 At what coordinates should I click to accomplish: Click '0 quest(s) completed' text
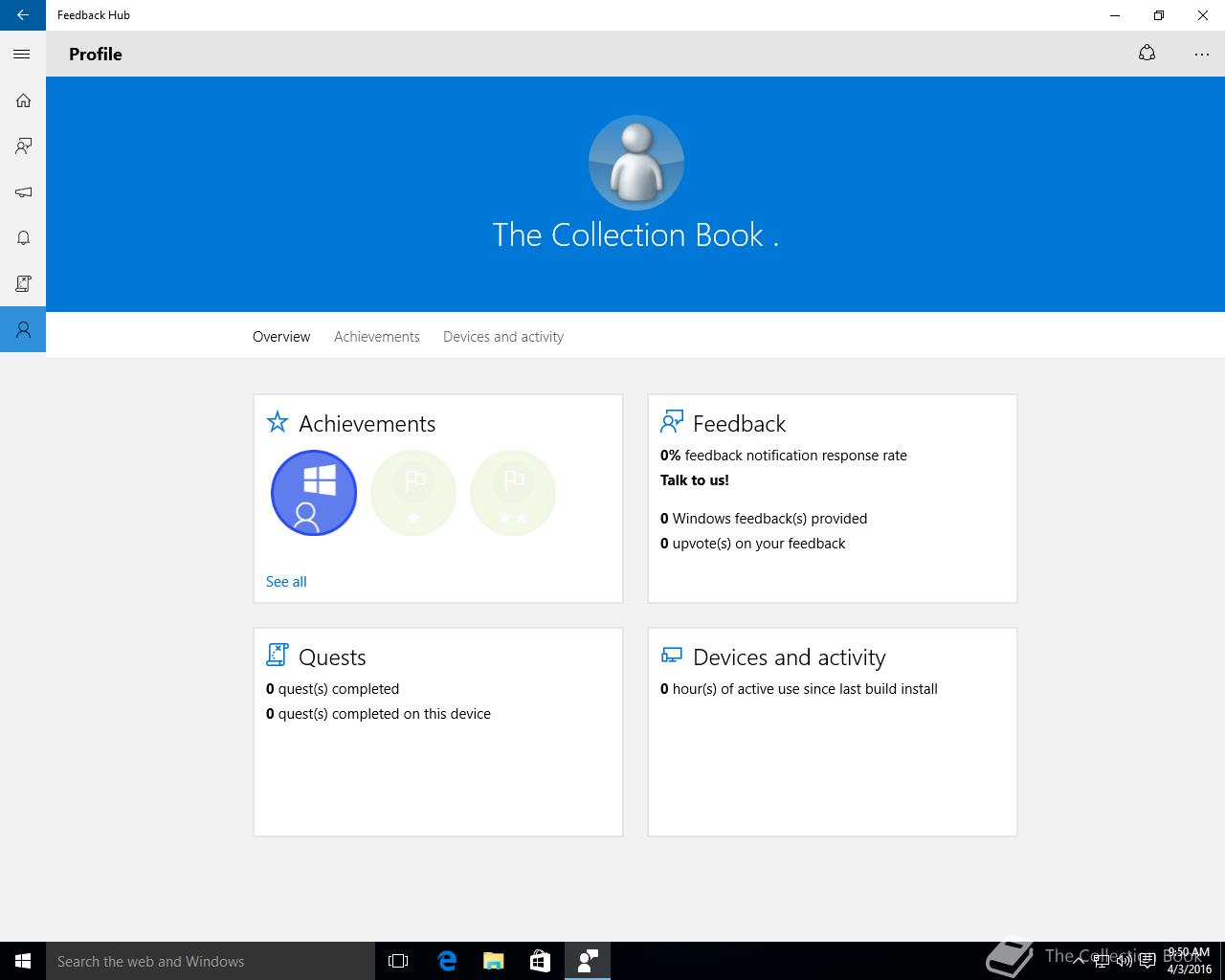pos(333,689)
